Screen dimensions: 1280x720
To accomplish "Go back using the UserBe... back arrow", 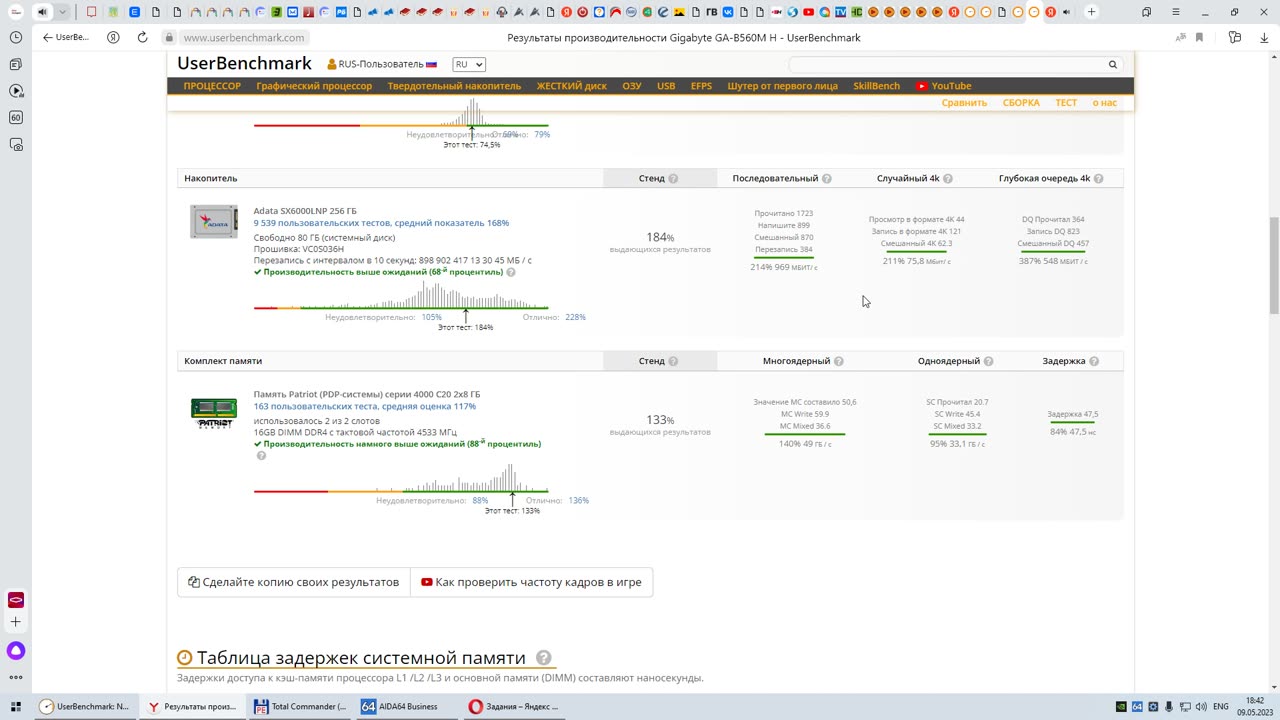I will [66, 37].
